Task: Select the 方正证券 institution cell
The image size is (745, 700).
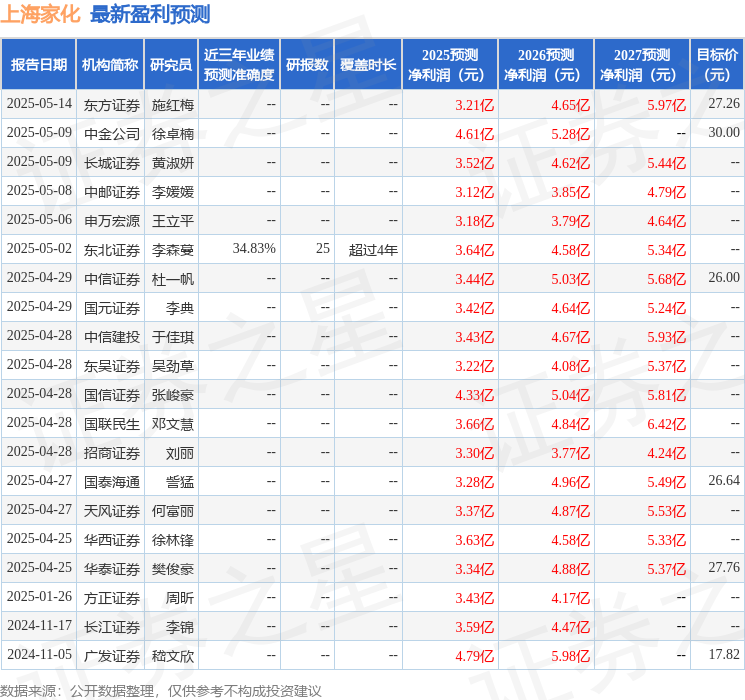Action: tap(112, 598)
